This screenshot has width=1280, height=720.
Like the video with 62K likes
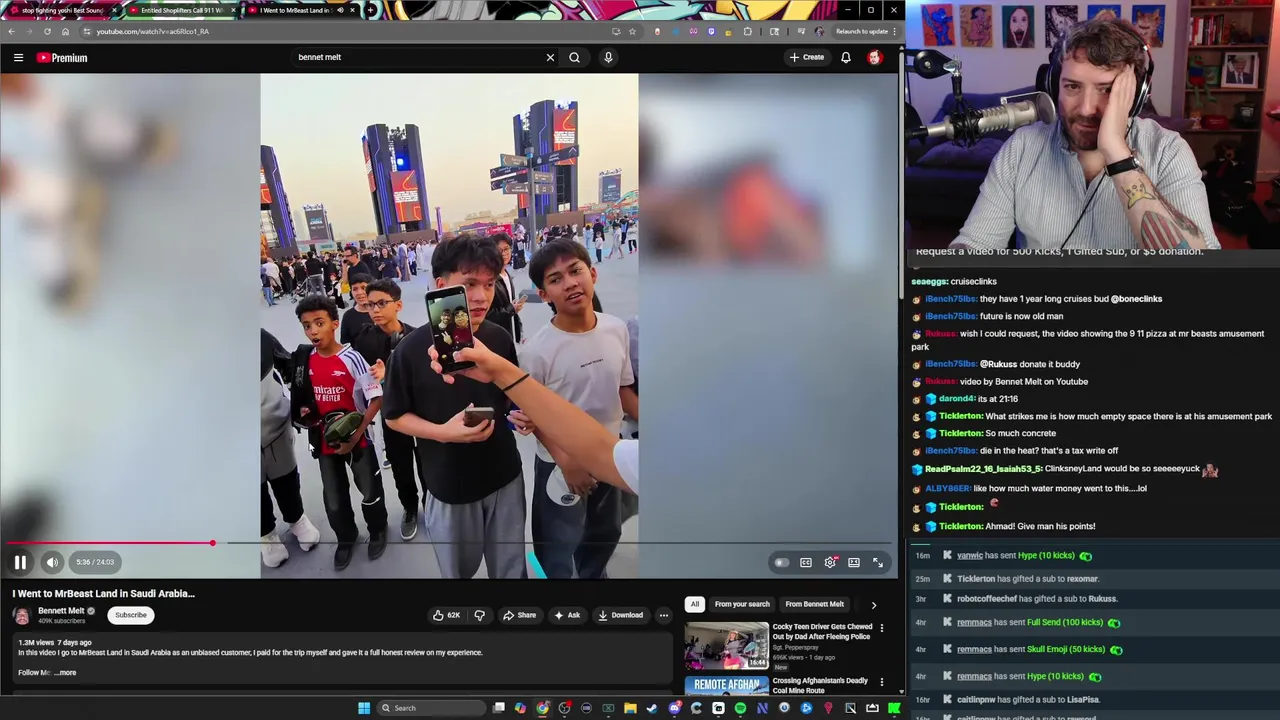[x=447, y=615]
